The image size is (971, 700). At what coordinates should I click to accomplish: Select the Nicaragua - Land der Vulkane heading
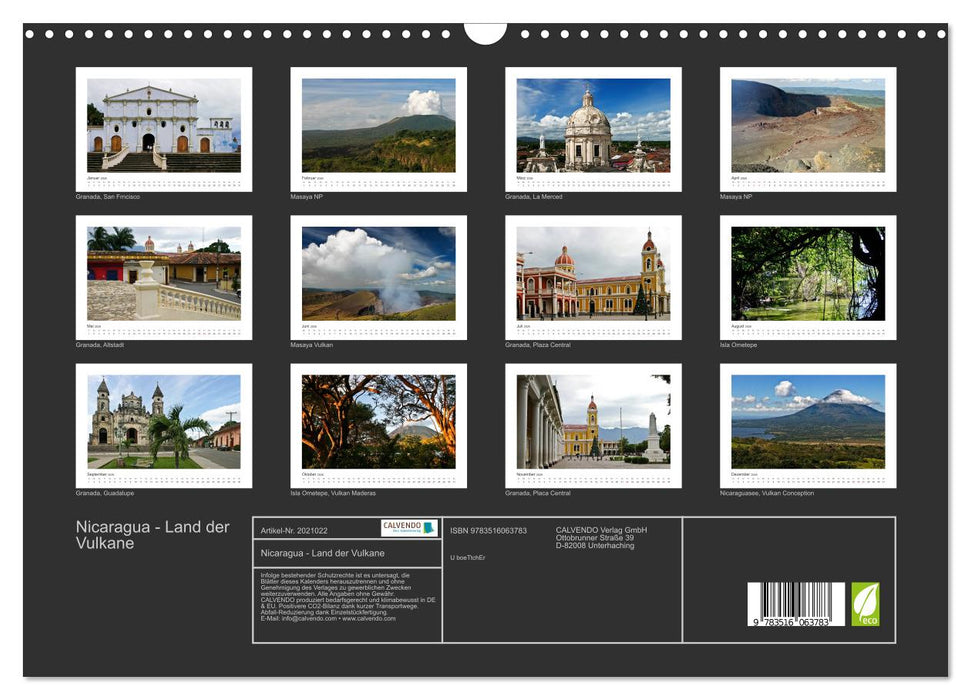coord(323,552)
